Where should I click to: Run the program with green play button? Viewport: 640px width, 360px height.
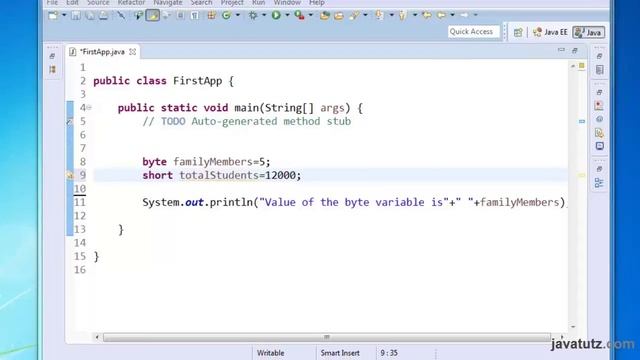pos(276,16)
